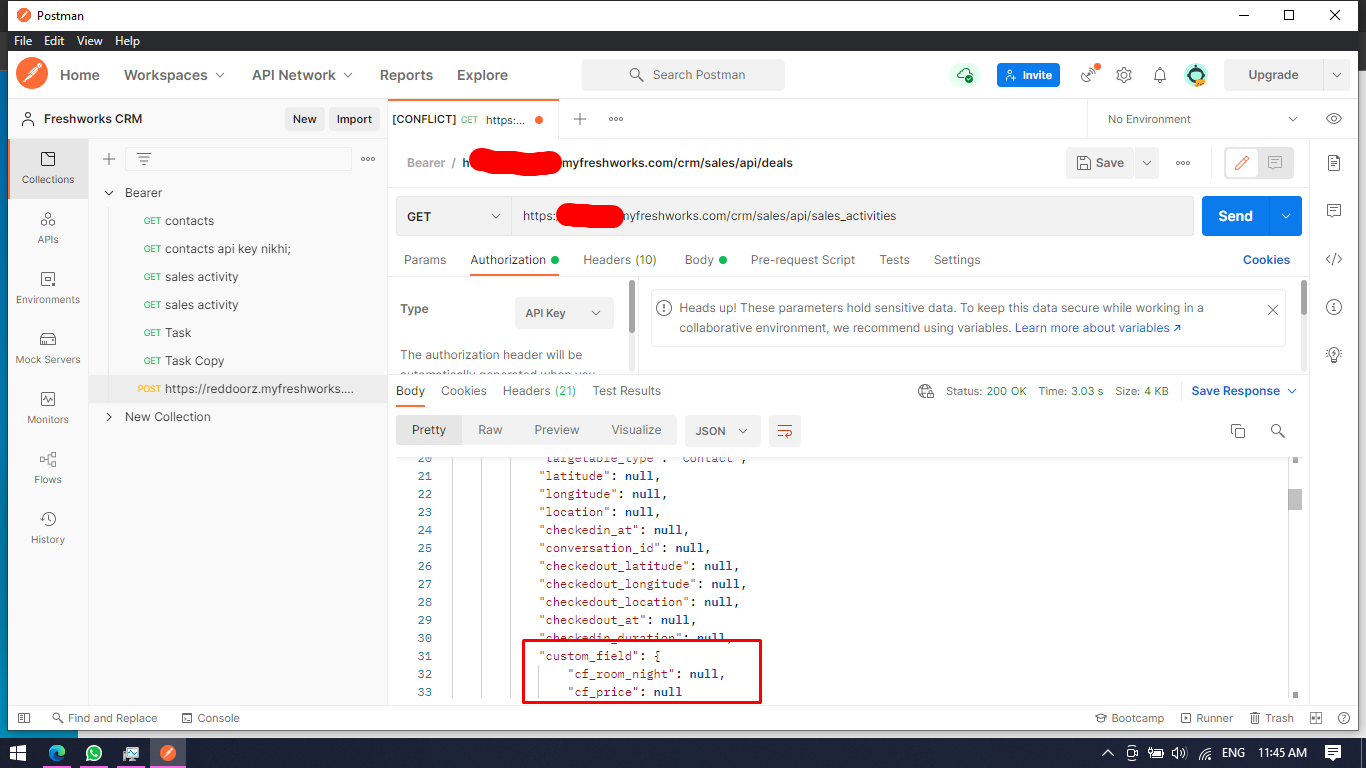Open the Monitors sidebar panel
The width and height of the screenshot is (1366, 768).
48,408
